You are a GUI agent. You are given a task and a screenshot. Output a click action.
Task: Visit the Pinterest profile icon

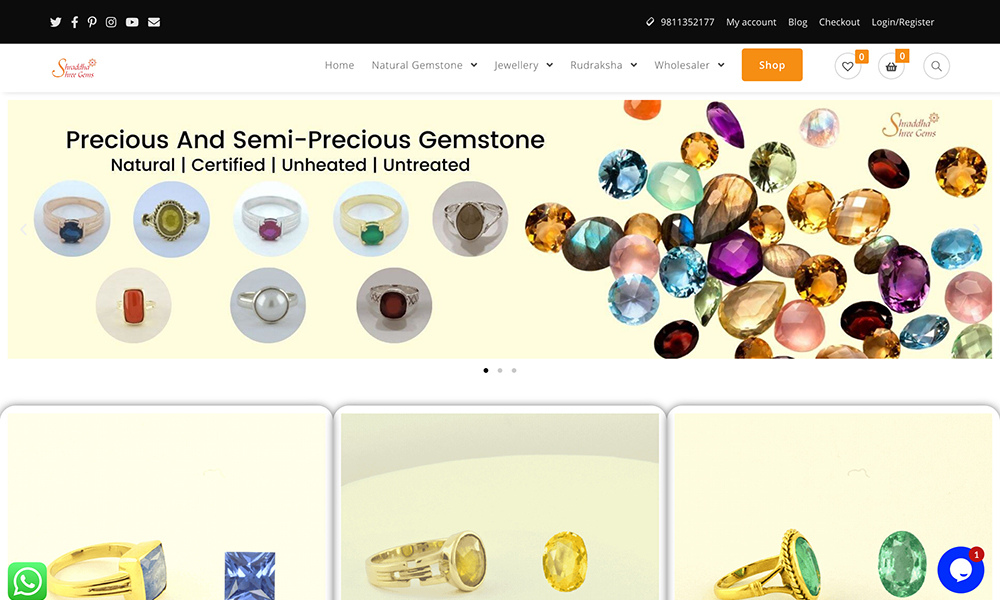coord(92,22)
